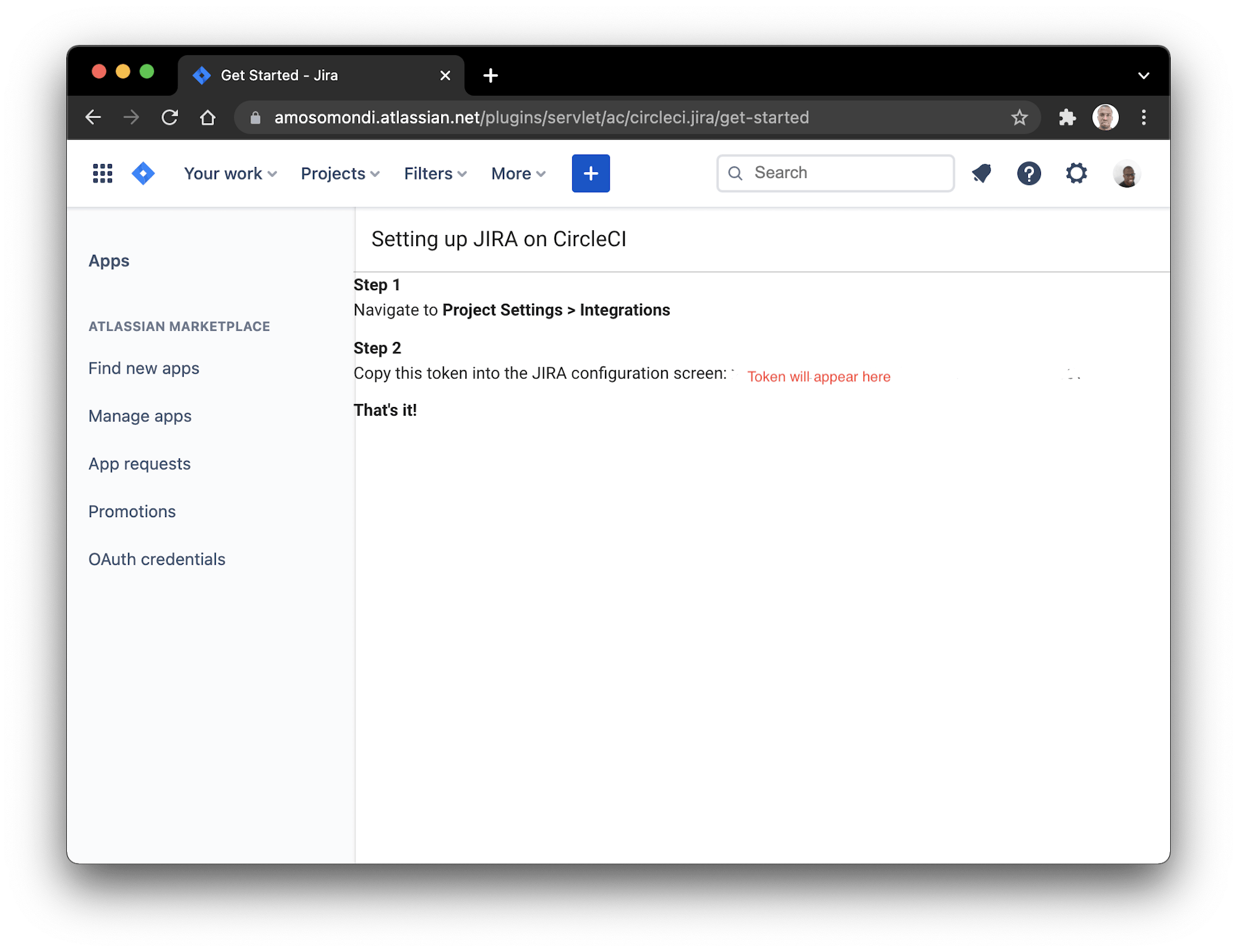Open Jira settings gear icon
Image resolution: width=1237 pixels, height=952 pixels.
pyautogui.click(x=1076, y=173)
